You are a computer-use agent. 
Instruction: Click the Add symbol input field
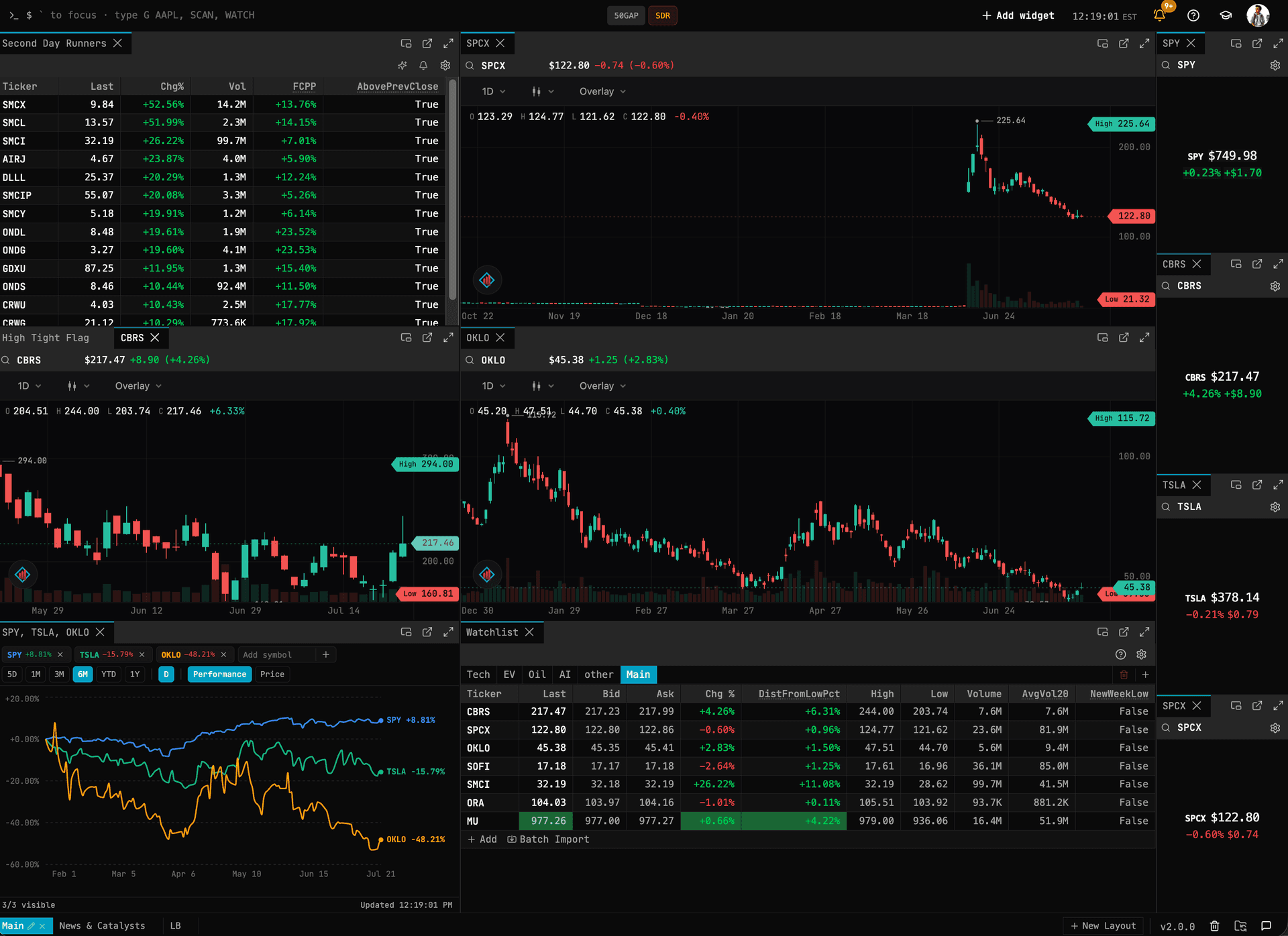click(277, 654)
